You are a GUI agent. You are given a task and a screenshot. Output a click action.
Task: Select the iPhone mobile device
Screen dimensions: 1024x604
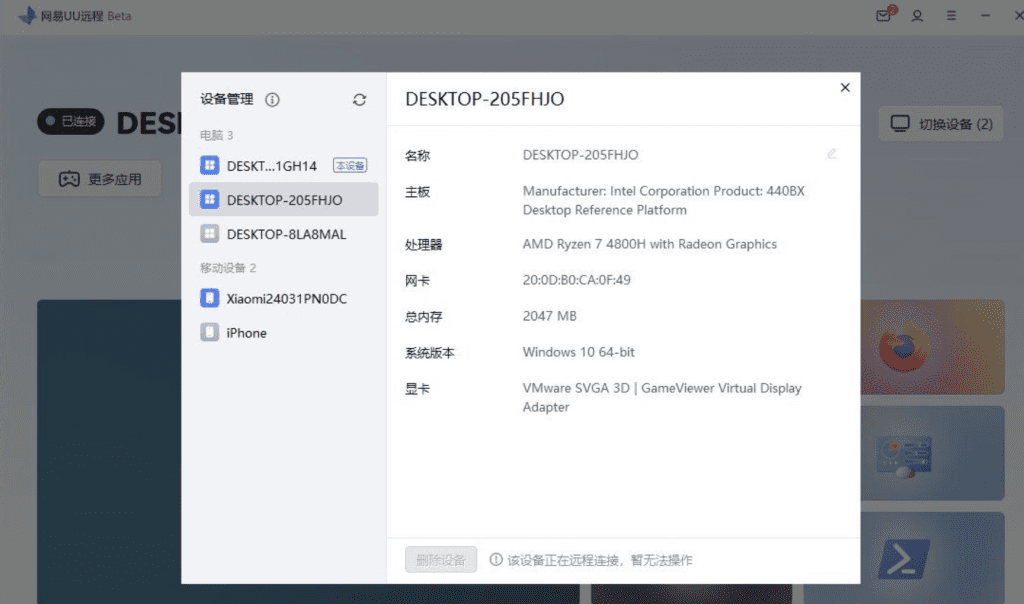283,332
